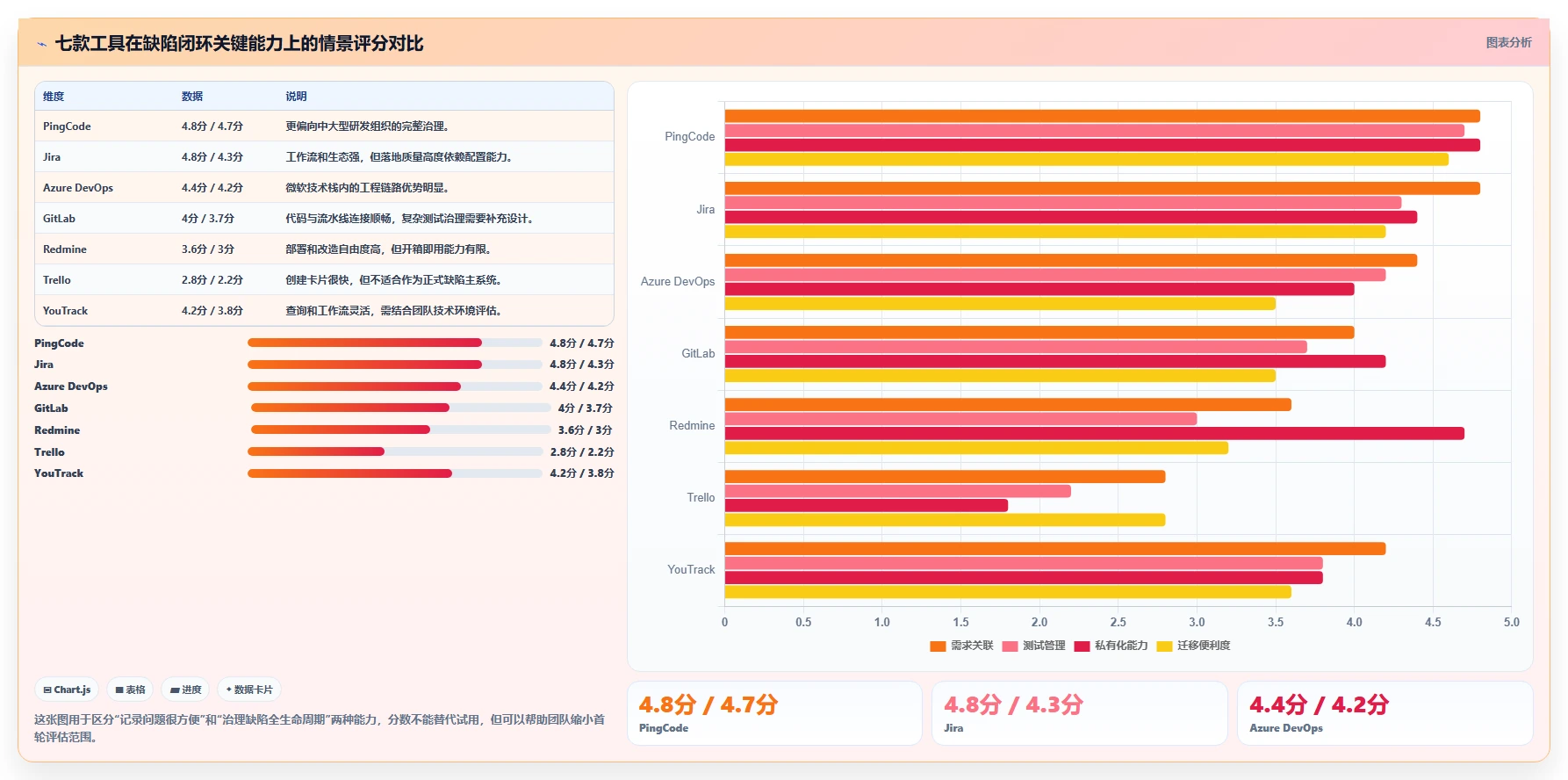Screen dimensions: 1568x780
Task: Click the chart icon beside the title
Action: [x=41, y=44]
